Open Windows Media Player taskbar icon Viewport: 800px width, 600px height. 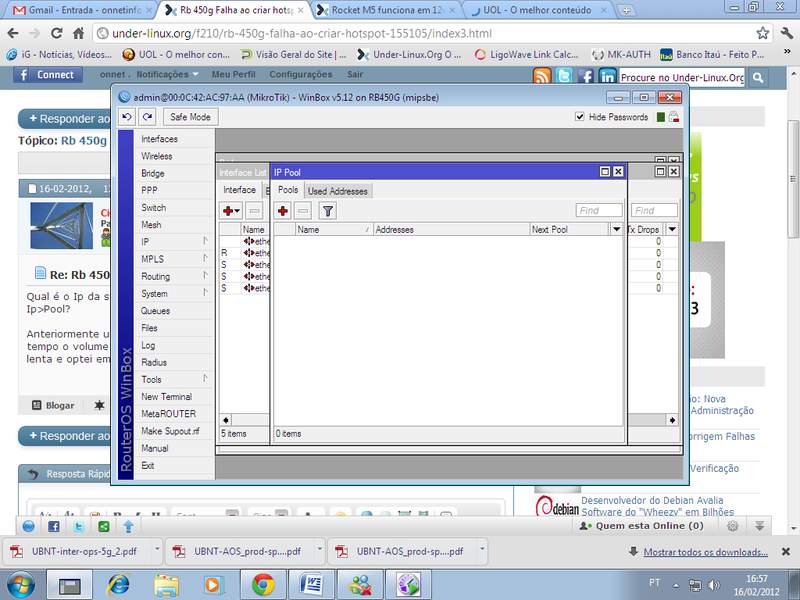tap(213, 585)
